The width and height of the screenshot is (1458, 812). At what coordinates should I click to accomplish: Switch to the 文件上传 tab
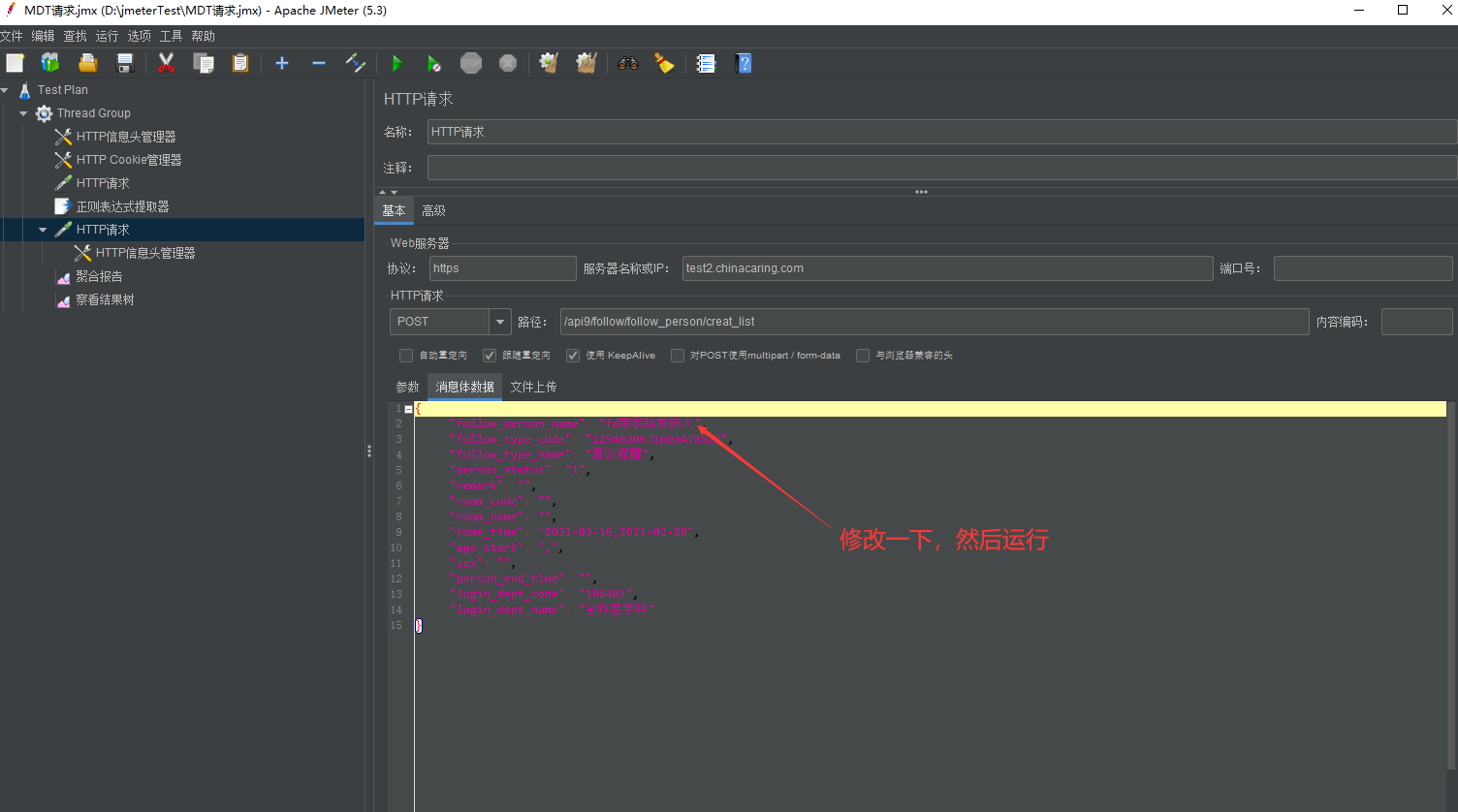tap(533, 387)
